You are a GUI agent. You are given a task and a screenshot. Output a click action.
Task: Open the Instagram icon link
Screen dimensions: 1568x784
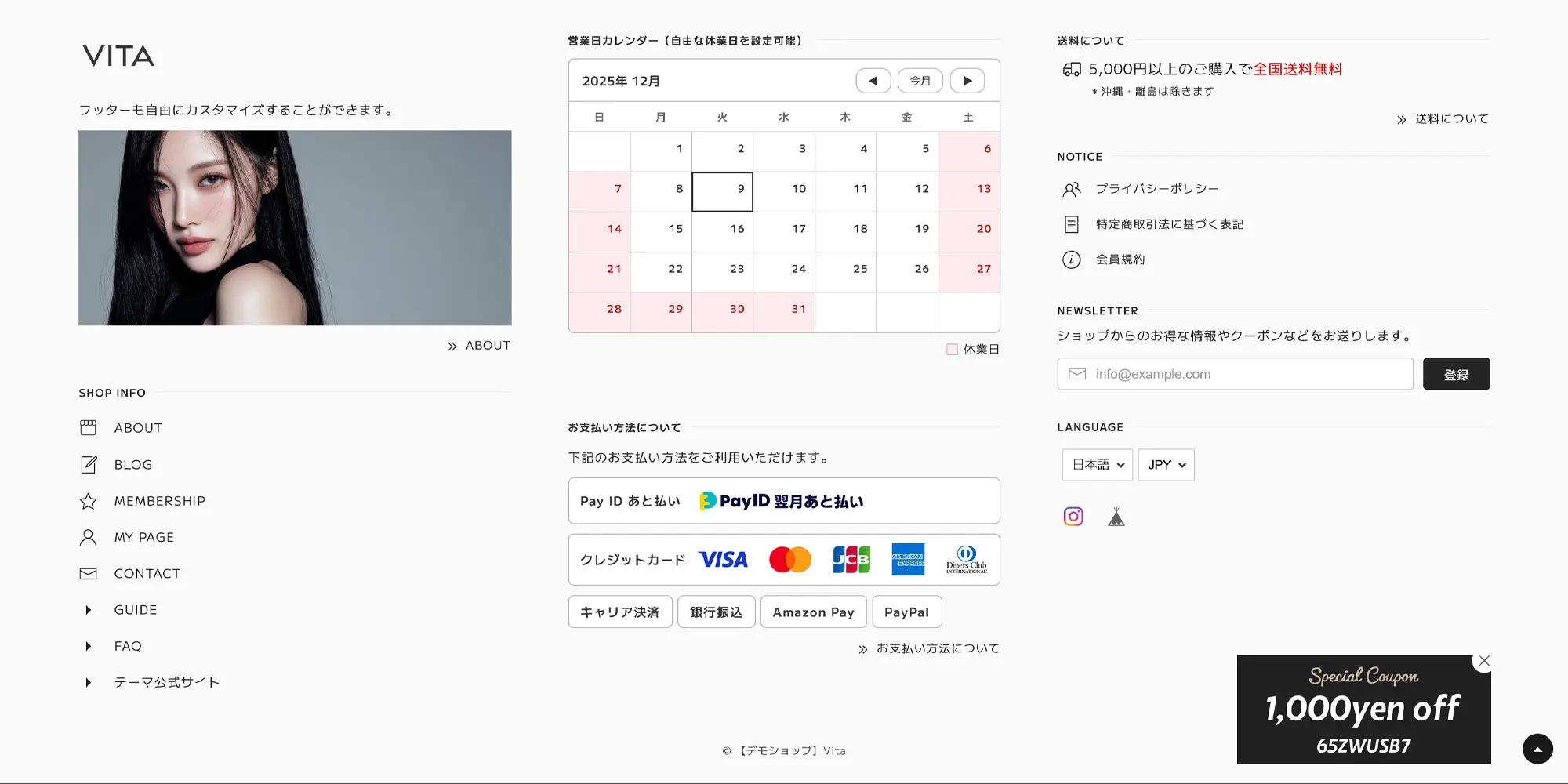1073,517
